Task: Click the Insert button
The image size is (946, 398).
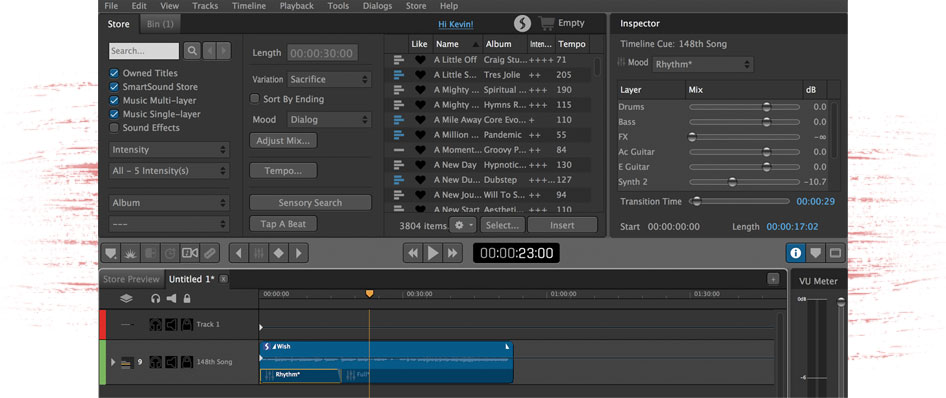Action: pyautogui.click(x=562, y=225)
